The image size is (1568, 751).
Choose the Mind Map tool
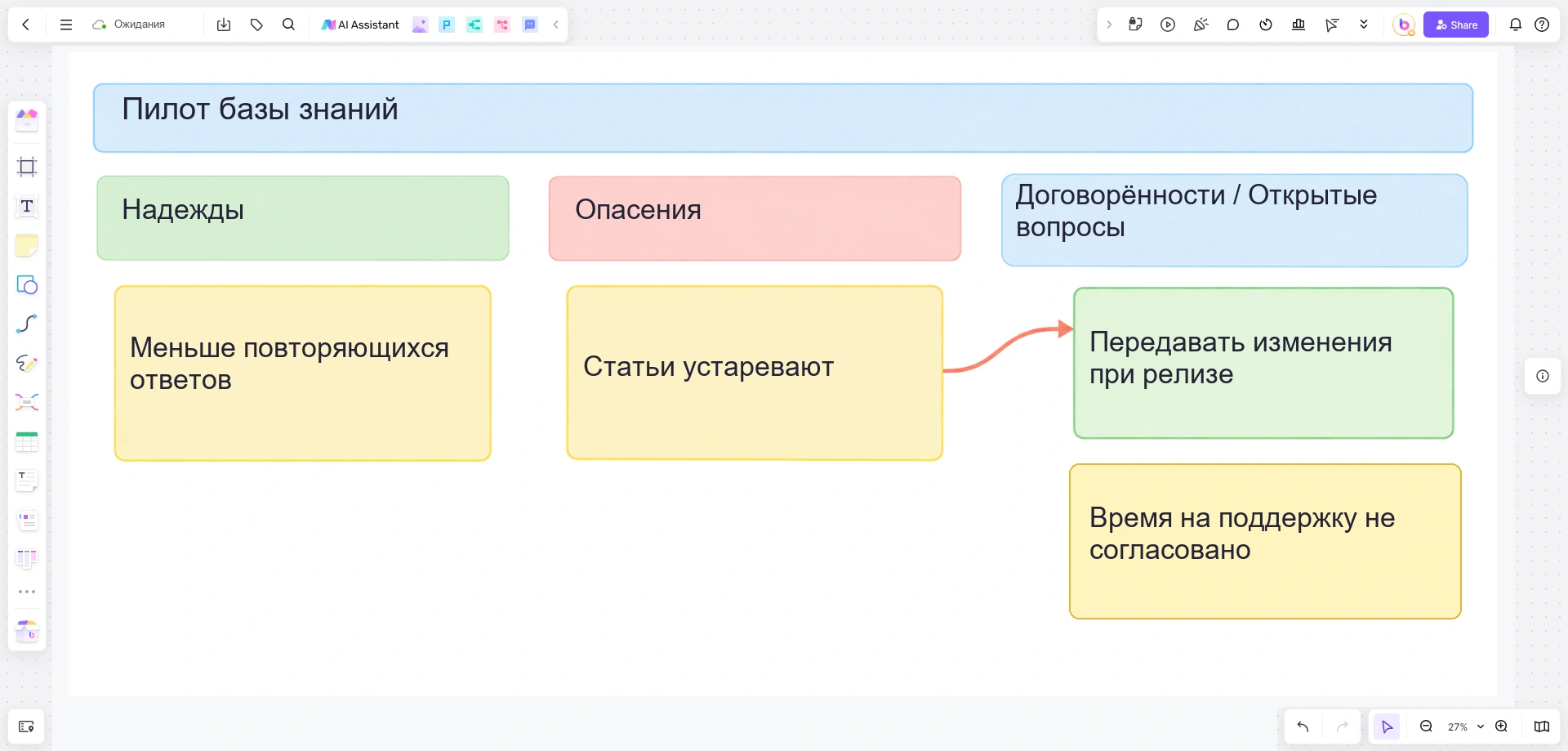(27, 402)
